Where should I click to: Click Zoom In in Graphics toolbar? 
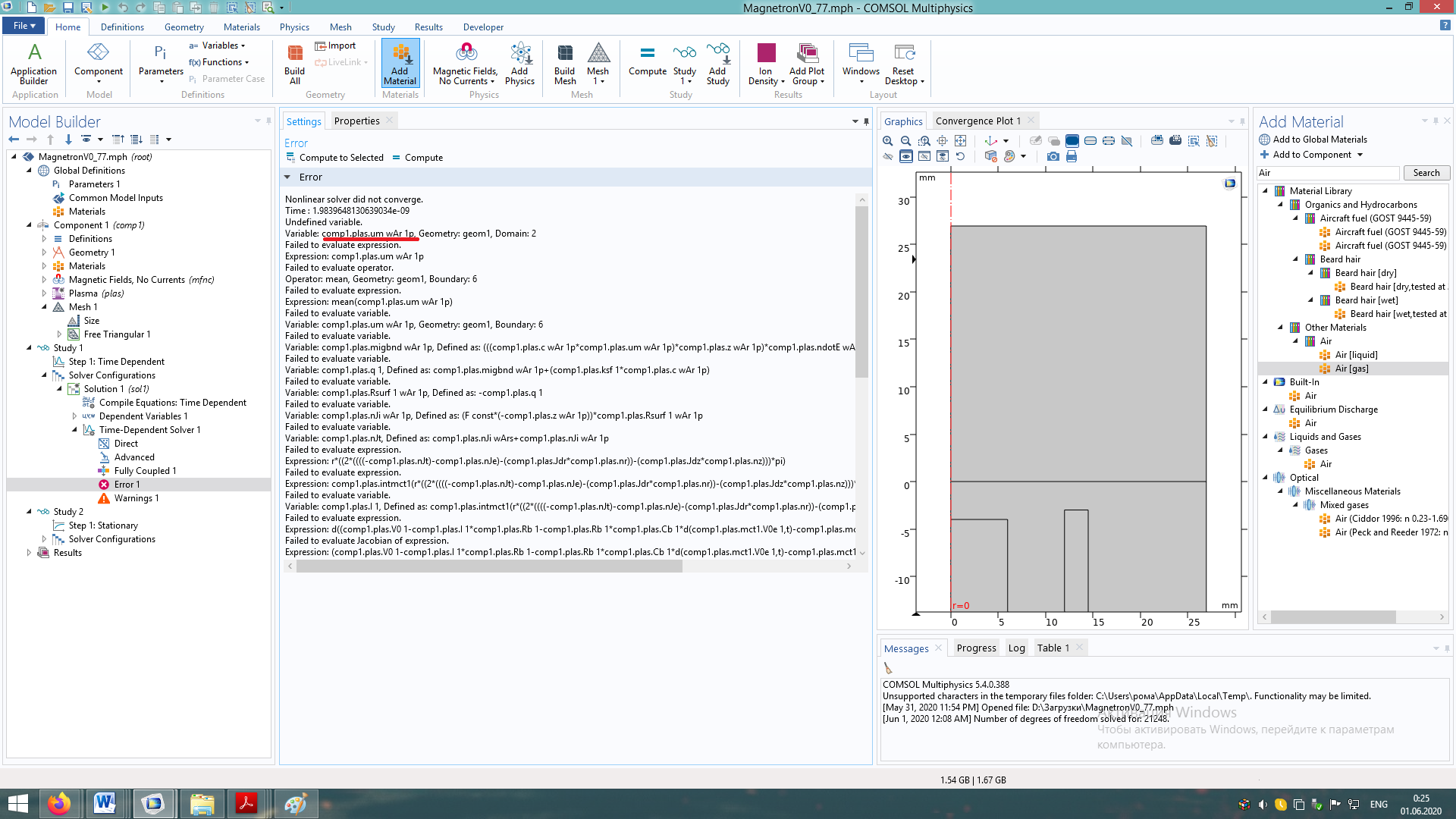tap(888, 141)
